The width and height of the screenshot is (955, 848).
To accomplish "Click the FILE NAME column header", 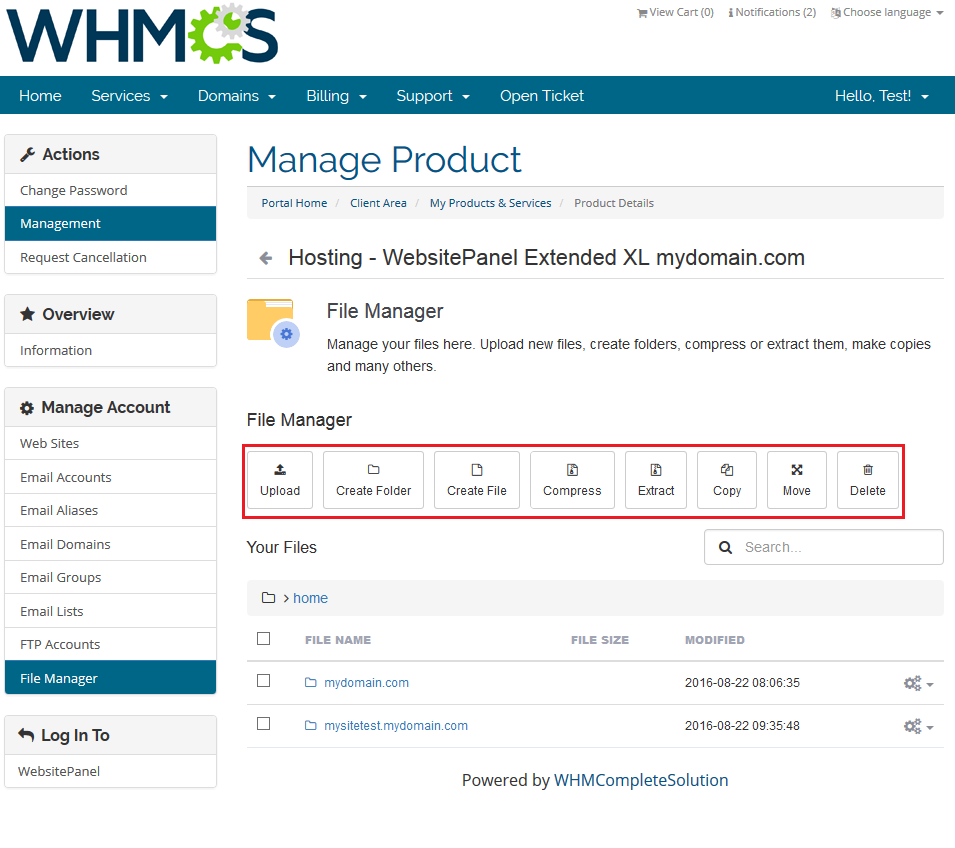I will 338,640.
